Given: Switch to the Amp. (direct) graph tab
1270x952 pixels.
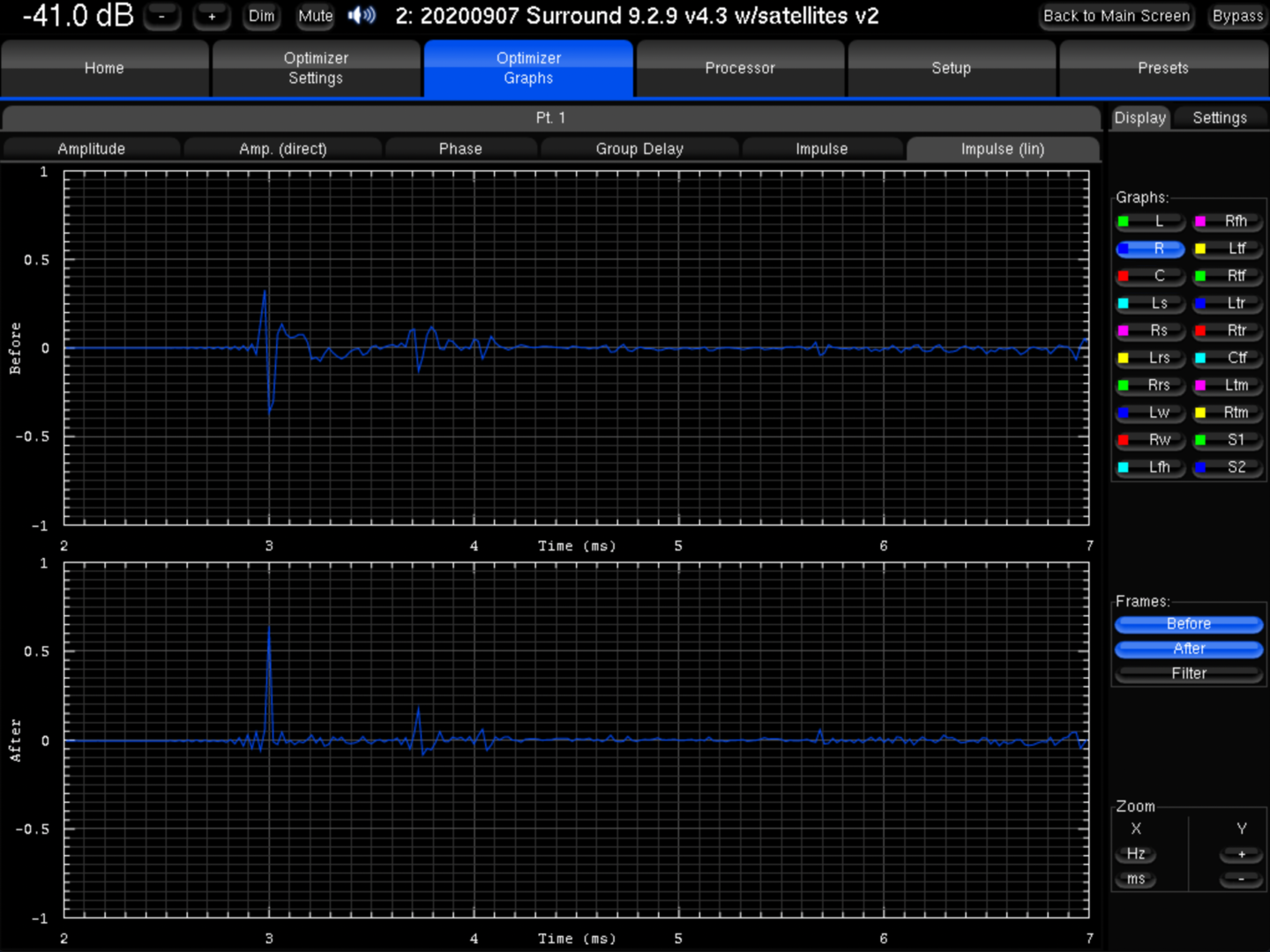Looking at the screenshot, I should click(283, 149).
